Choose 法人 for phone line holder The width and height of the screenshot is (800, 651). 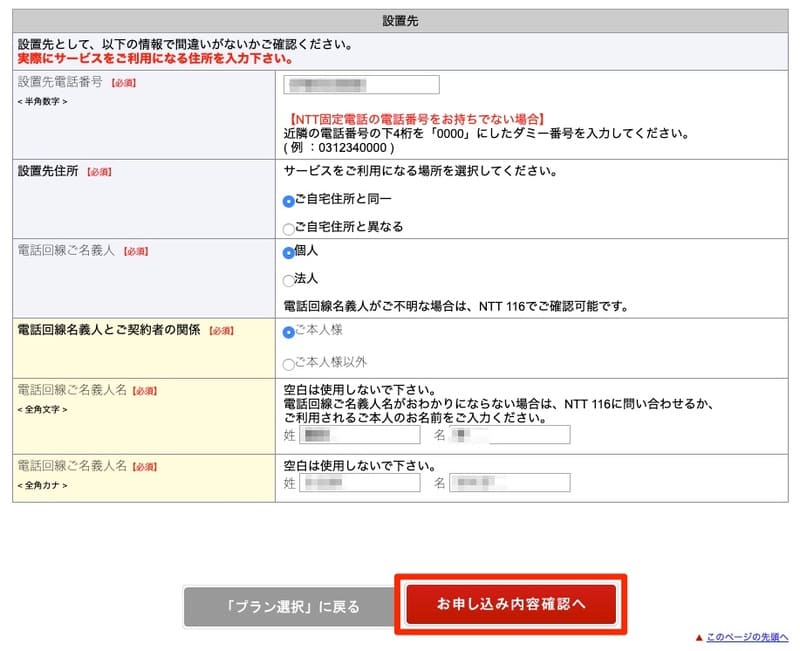(x=288, y=280)
